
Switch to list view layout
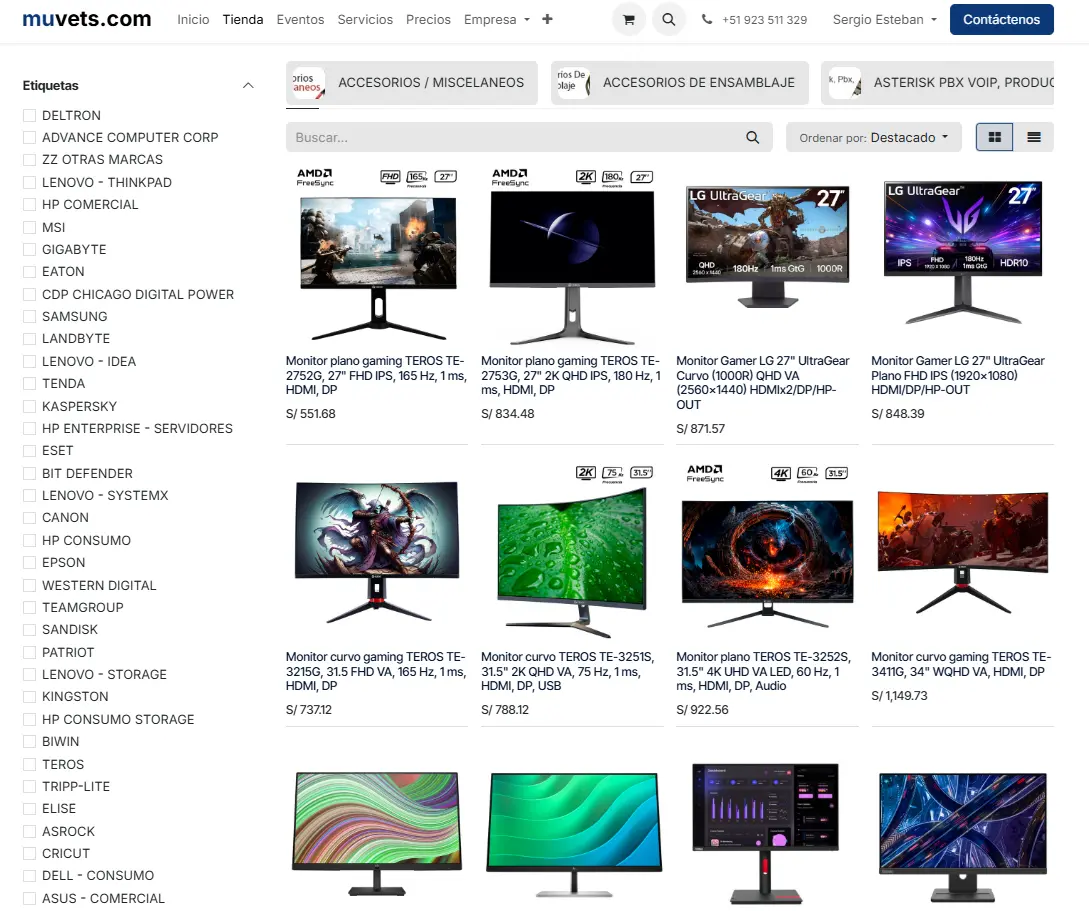coord(1033,137)
